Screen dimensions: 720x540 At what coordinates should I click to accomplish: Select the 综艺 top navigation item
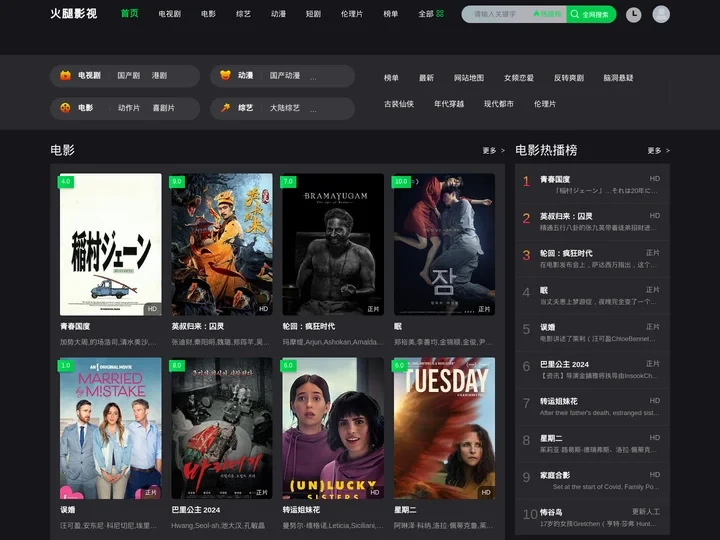point(243,14)
